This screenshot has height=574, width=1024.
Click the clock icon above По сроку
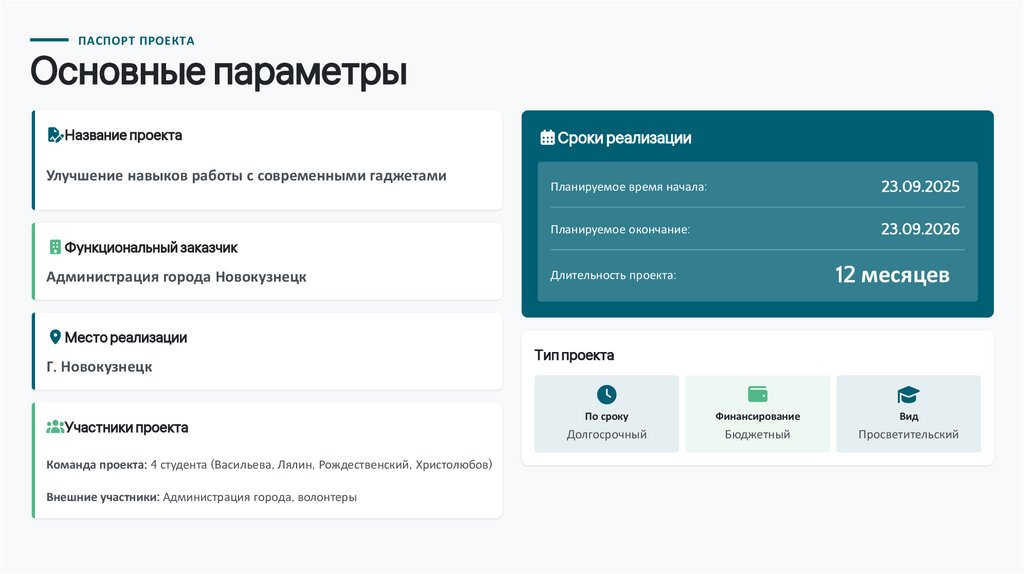pyautogui.click(x=607, y=394)
